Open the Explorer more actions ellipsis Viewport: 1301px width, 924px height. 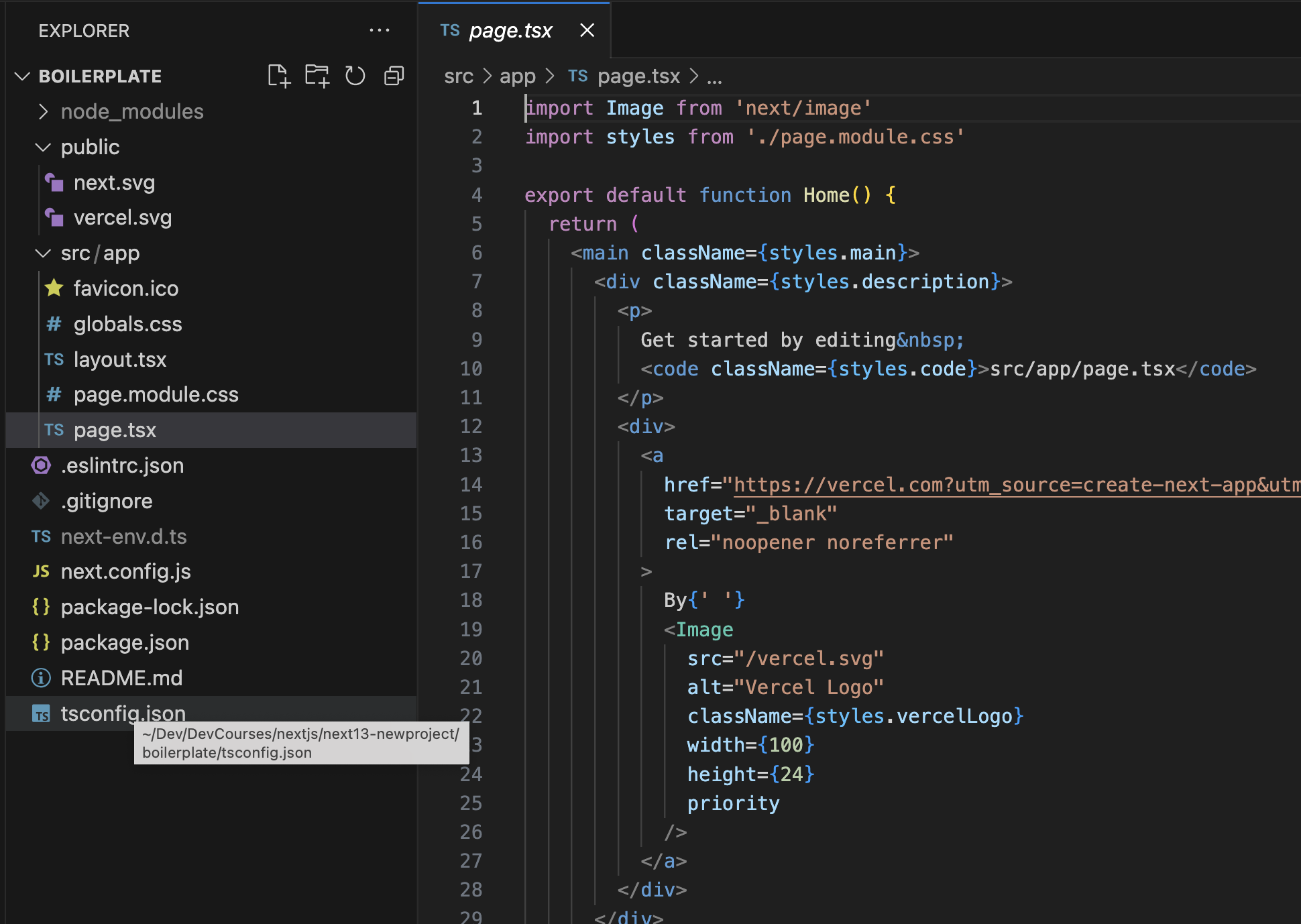coord(380,30)
